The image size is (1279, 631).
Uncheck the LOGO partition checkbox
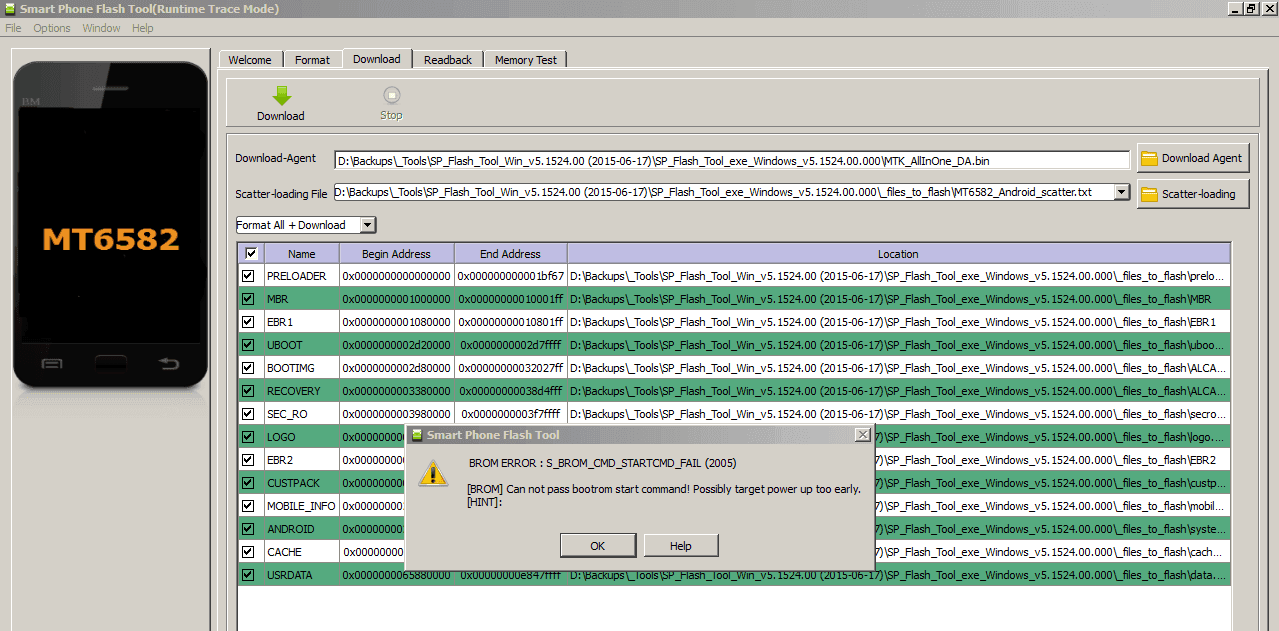click(248, 437)
